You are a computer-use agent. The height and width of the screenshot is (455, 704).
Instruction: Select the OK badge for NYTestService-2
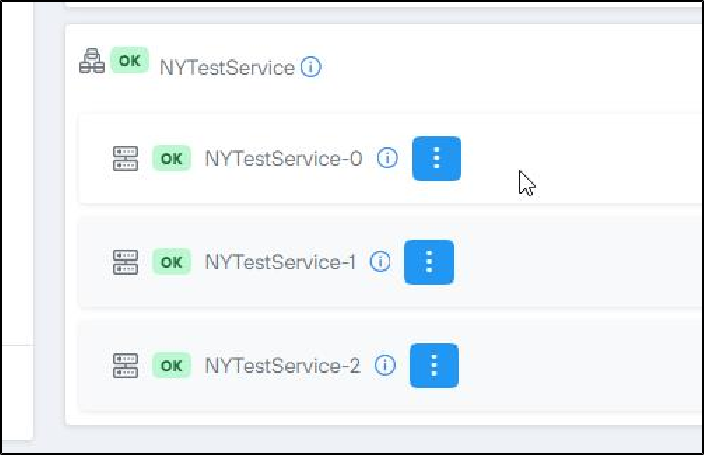(171, 365)
